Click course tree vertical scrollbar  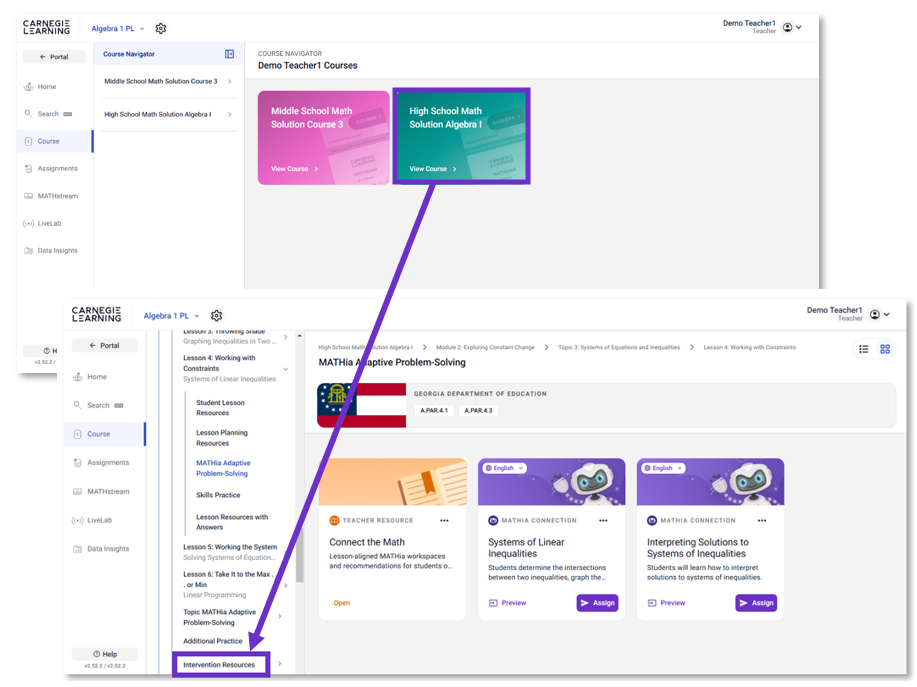pyautogui.click(x=299, y=555)
